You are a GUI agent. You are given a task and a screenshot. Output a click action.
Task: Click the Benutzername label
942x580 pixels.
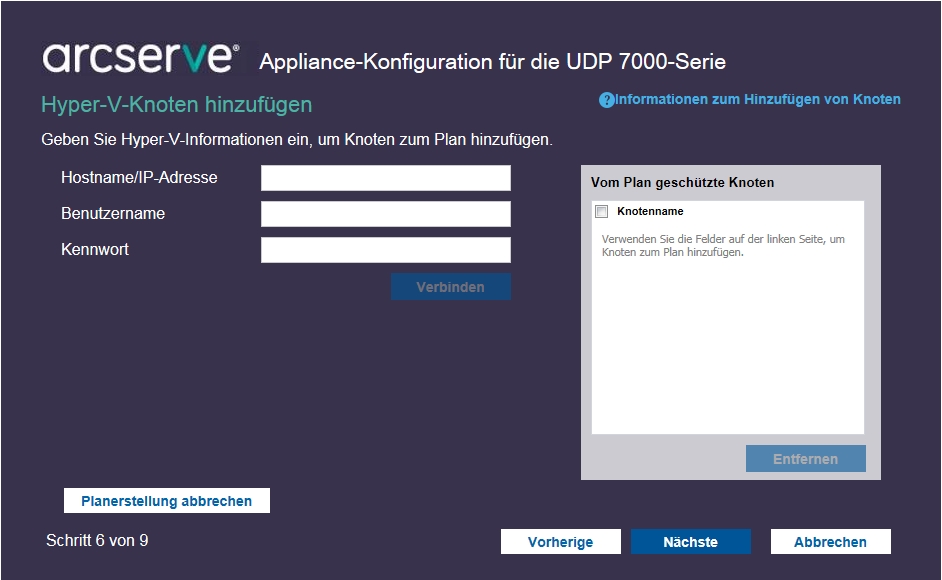click(x=113, y=213)
